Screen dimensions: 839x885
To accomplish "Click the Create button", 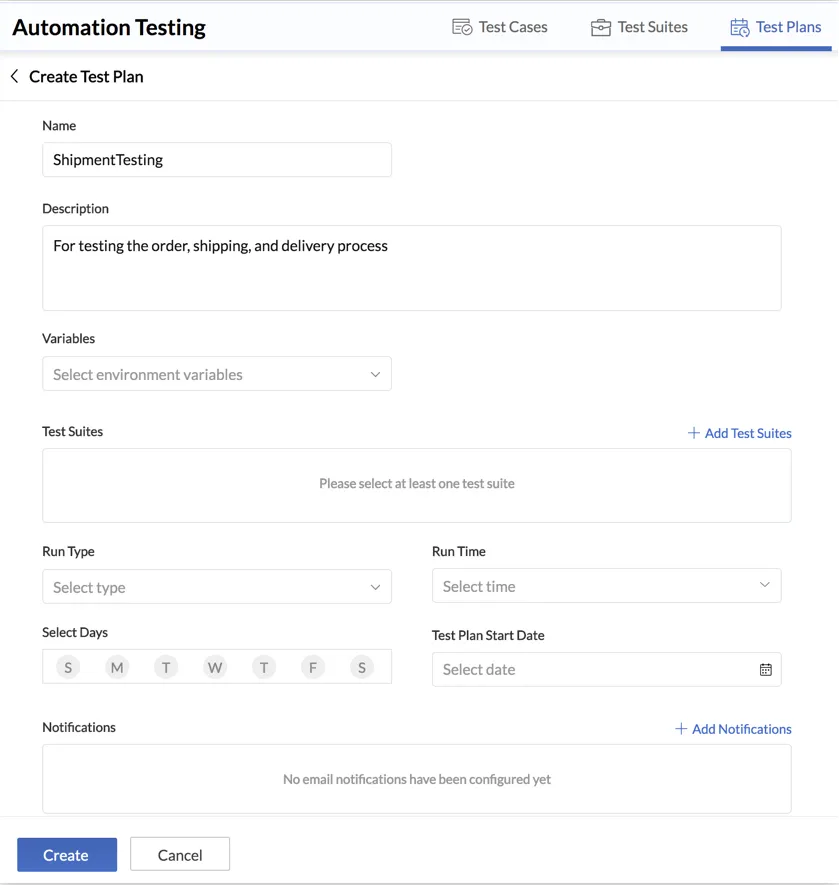I will [67, 855].
